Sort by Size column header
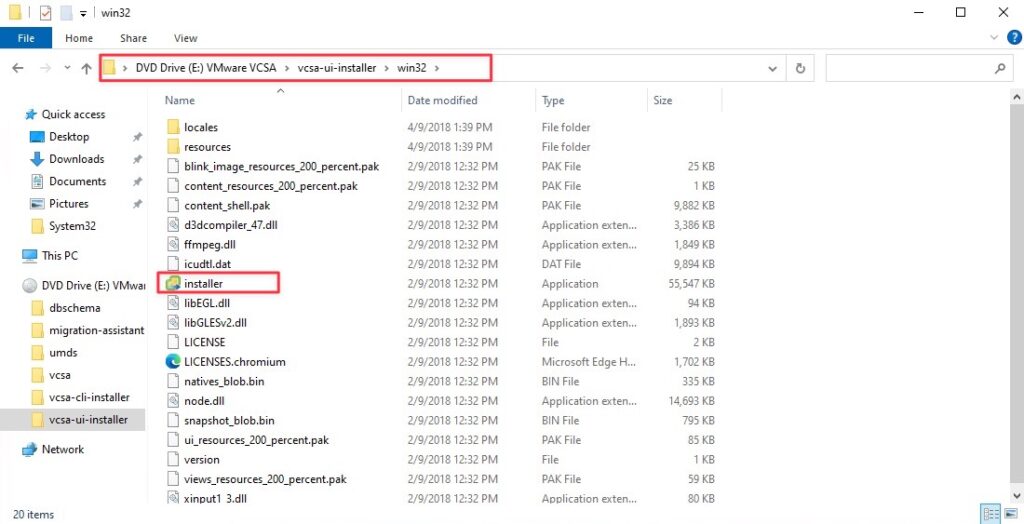Screen dimensions: 1024x524 [662, 100]
